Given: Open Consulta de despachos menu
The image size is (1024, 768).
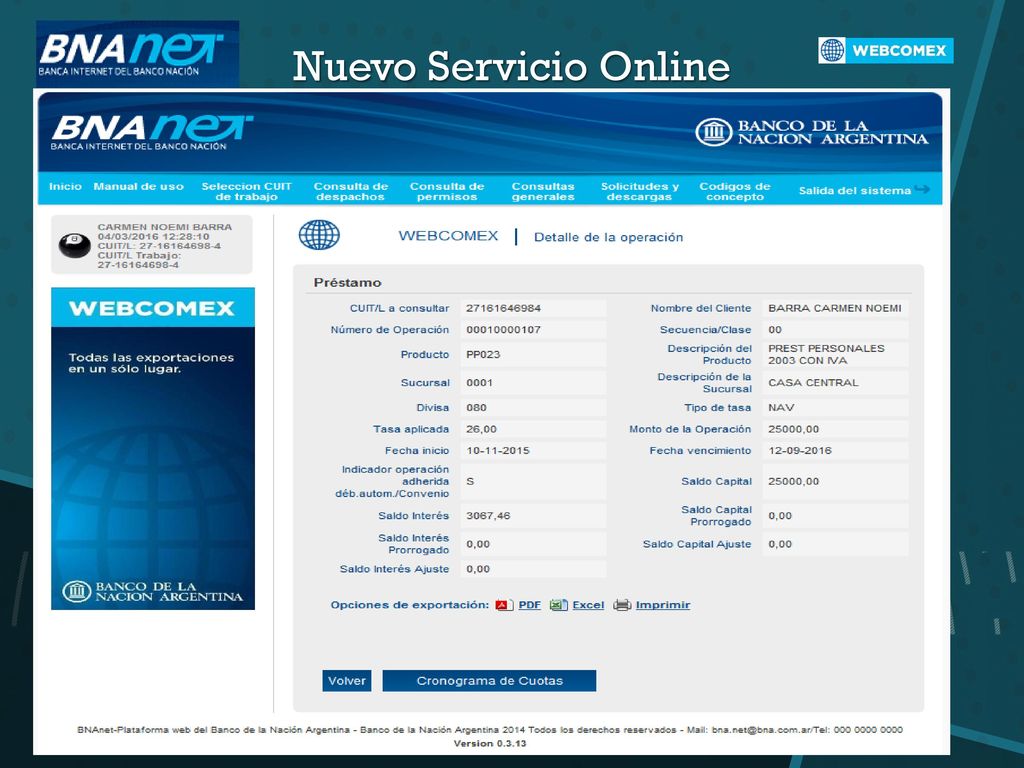Looking at the screenshot, I should 351,191.
